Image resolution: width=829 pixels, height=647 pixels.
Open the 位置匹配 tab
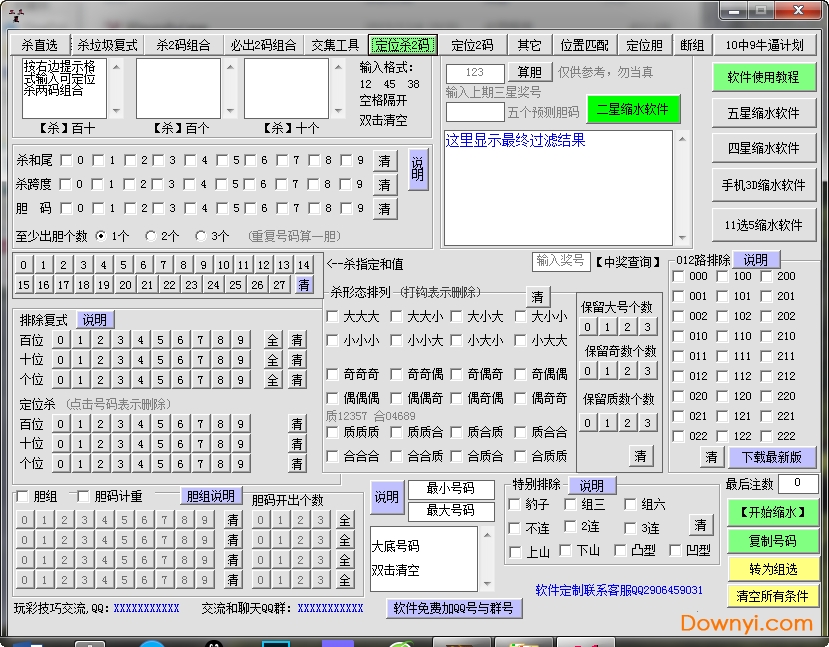[584, 45]
